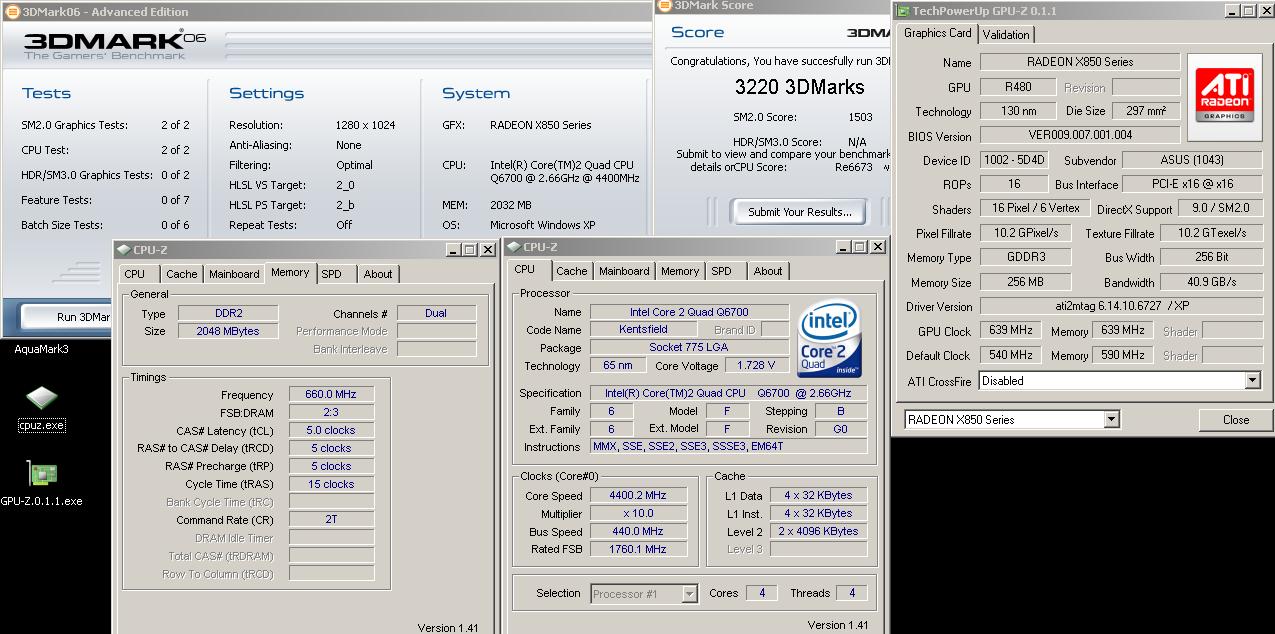Open the Mainboard tab in the CPU-Z Memory window
1275x634 pixels.
tap(234, 274)
